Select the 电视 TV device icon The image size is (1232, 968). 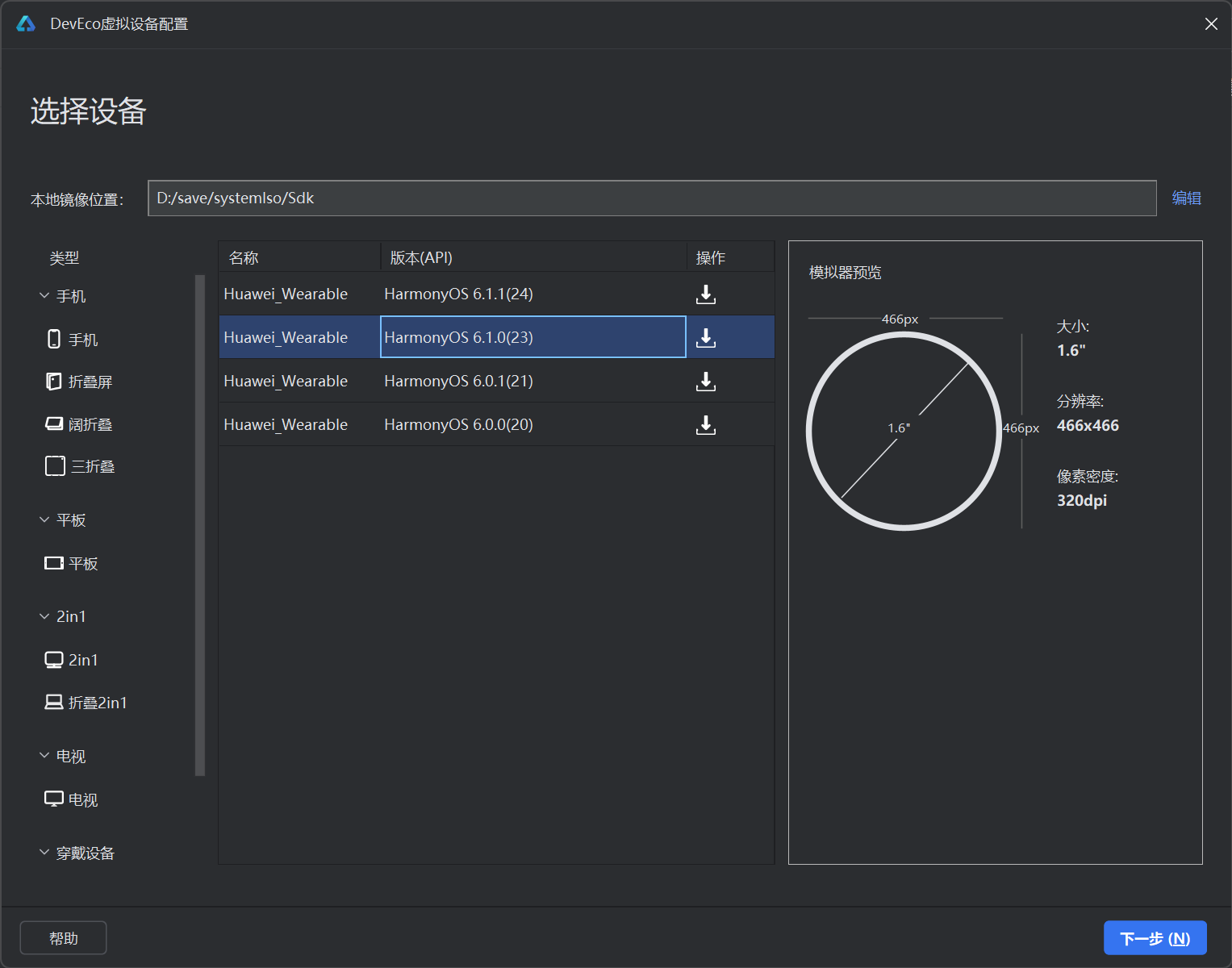(54, 799)
